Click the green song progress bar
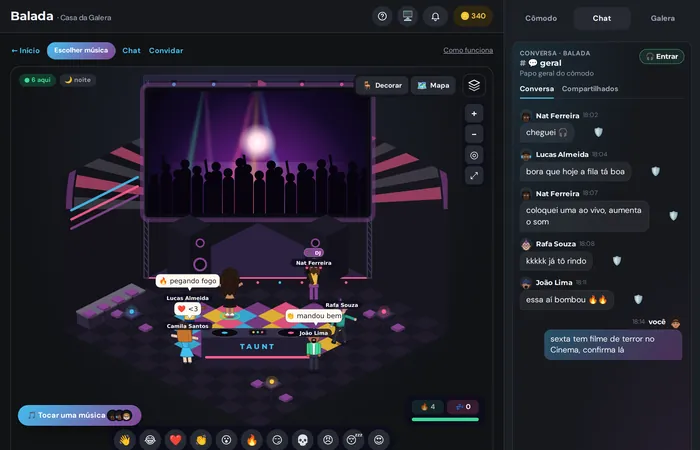The width and height of the screenshot is (700, 450). coord(445,420)
